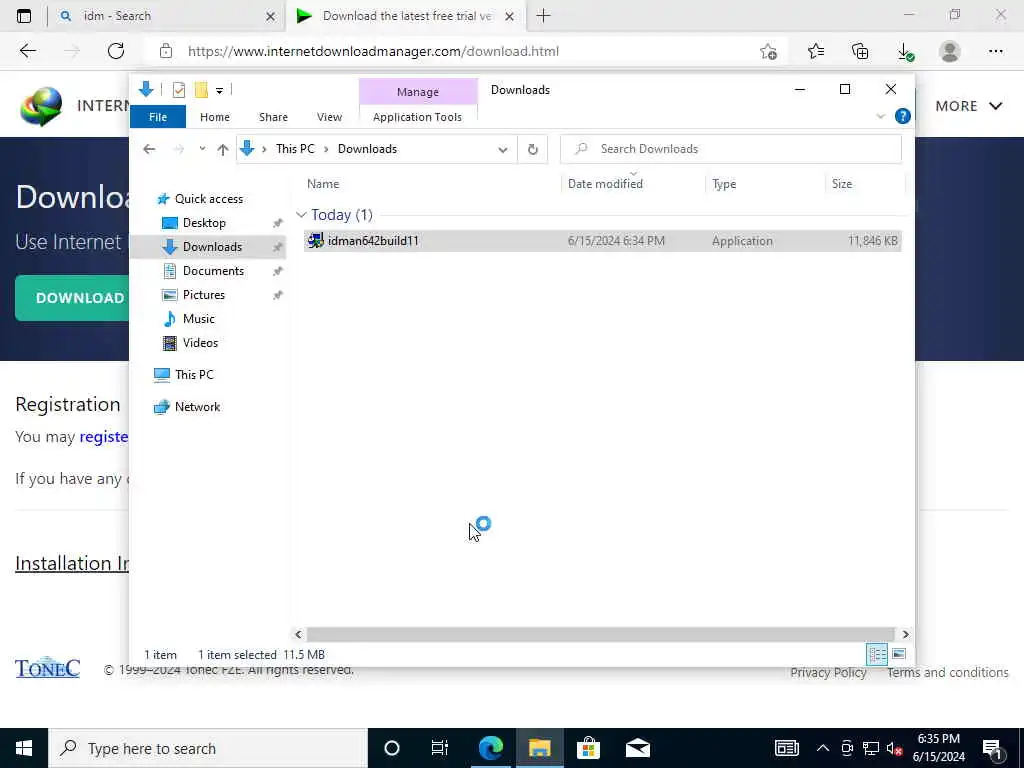The image size is (1024, 768).
Task: Switch to the View ribbon tab
Action: pos(329,117)
